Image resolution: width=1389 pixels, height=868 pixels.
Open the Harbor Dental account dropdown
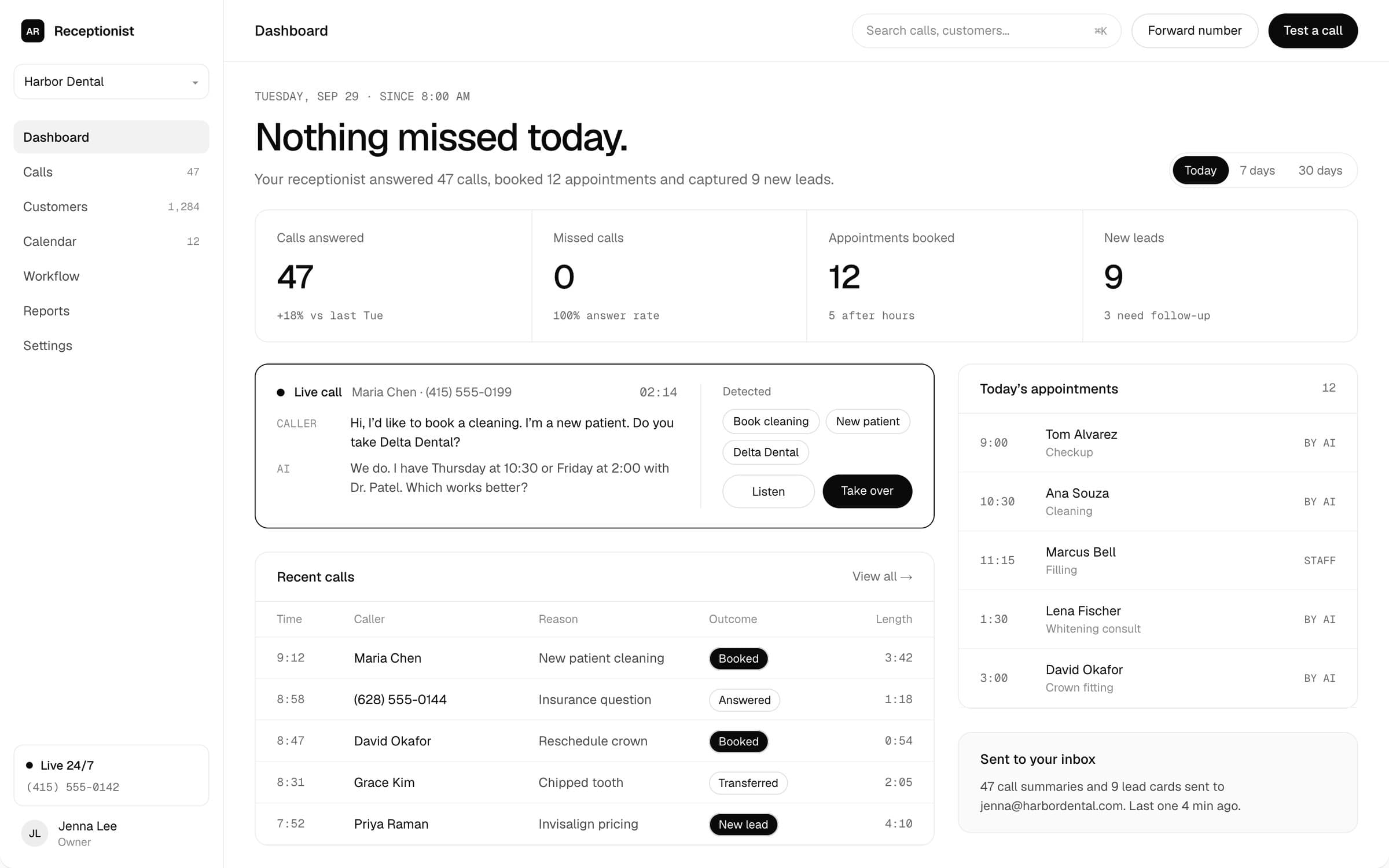(x=111, y=82)
